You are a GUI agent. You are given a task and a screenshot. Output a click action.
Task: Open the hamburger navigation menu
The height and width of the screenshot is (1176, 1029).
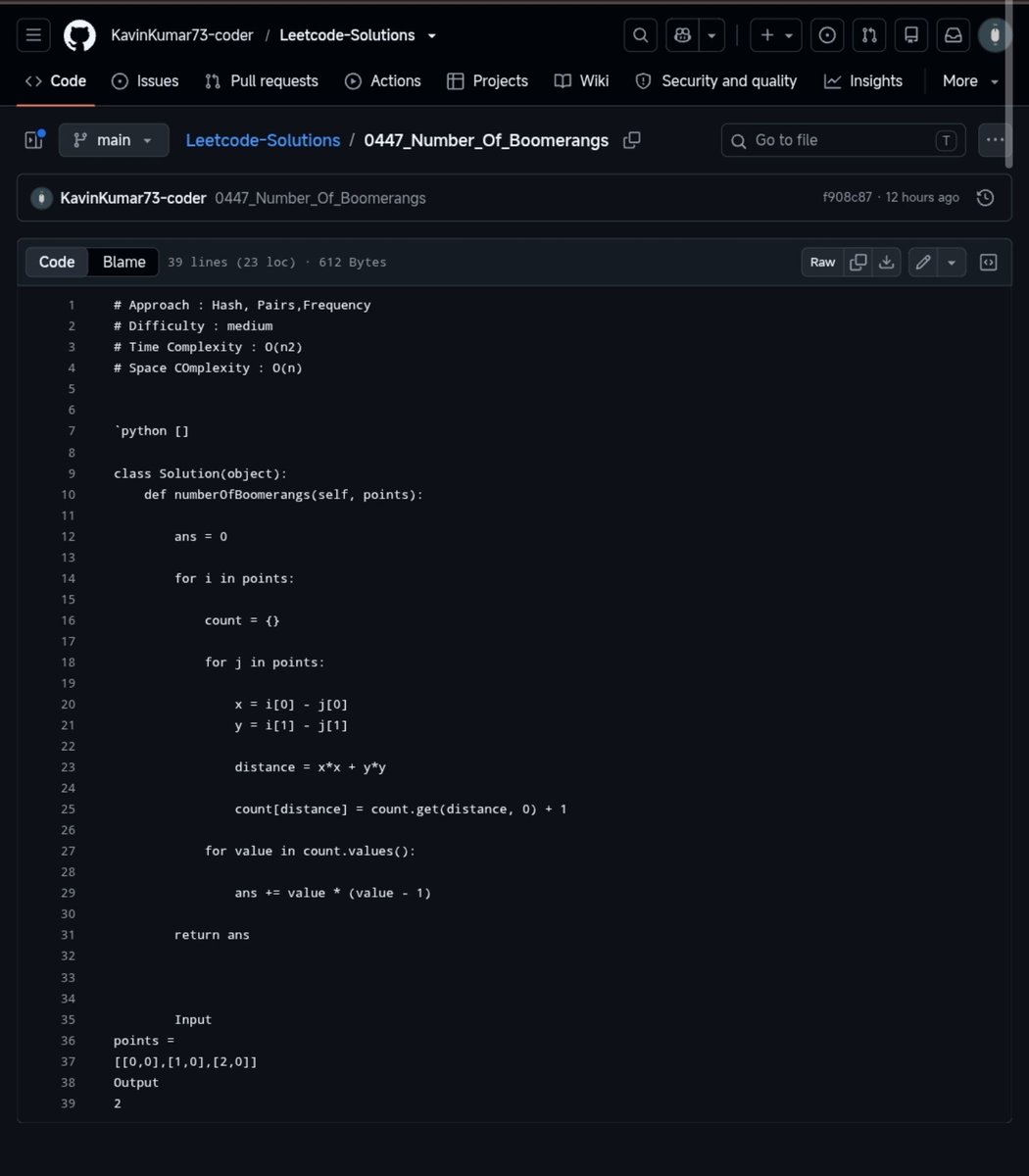pyautogui.click(x=33, y=35)
